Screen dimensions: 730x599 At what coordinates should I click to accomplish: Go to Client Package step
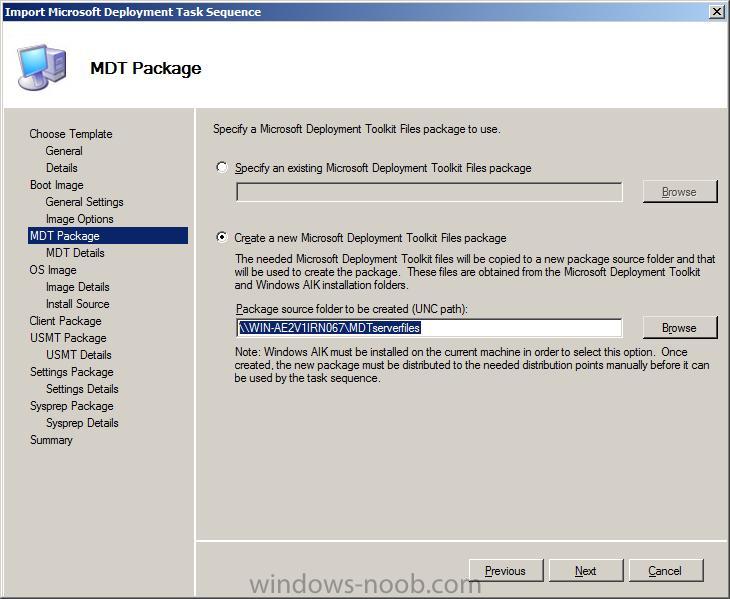point(65,321)
